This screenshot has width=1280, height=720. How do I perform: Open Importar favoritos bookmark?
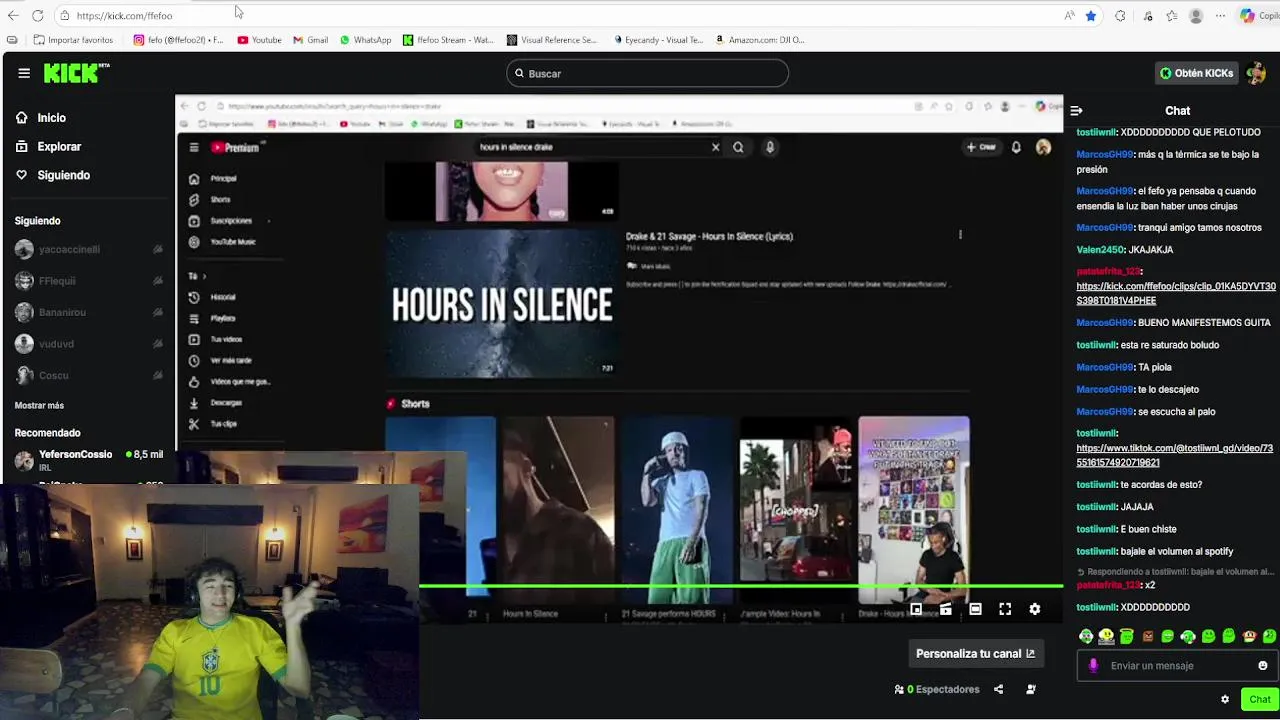coord(73,40)
